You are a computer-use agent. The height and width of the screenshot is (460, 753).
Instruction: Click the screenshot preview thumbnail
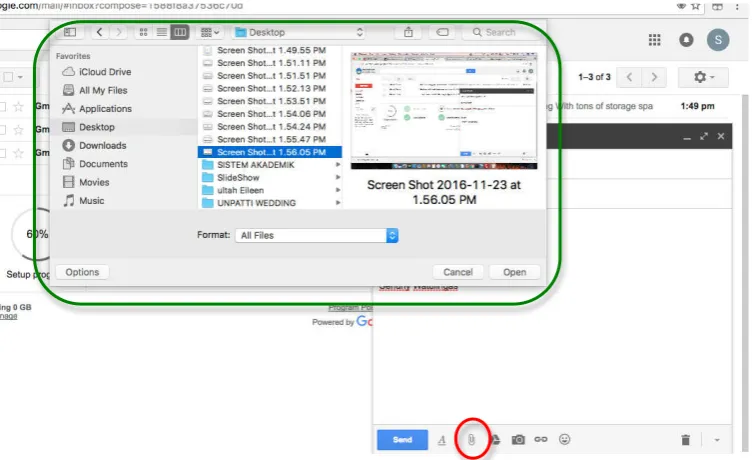[444, 111]
